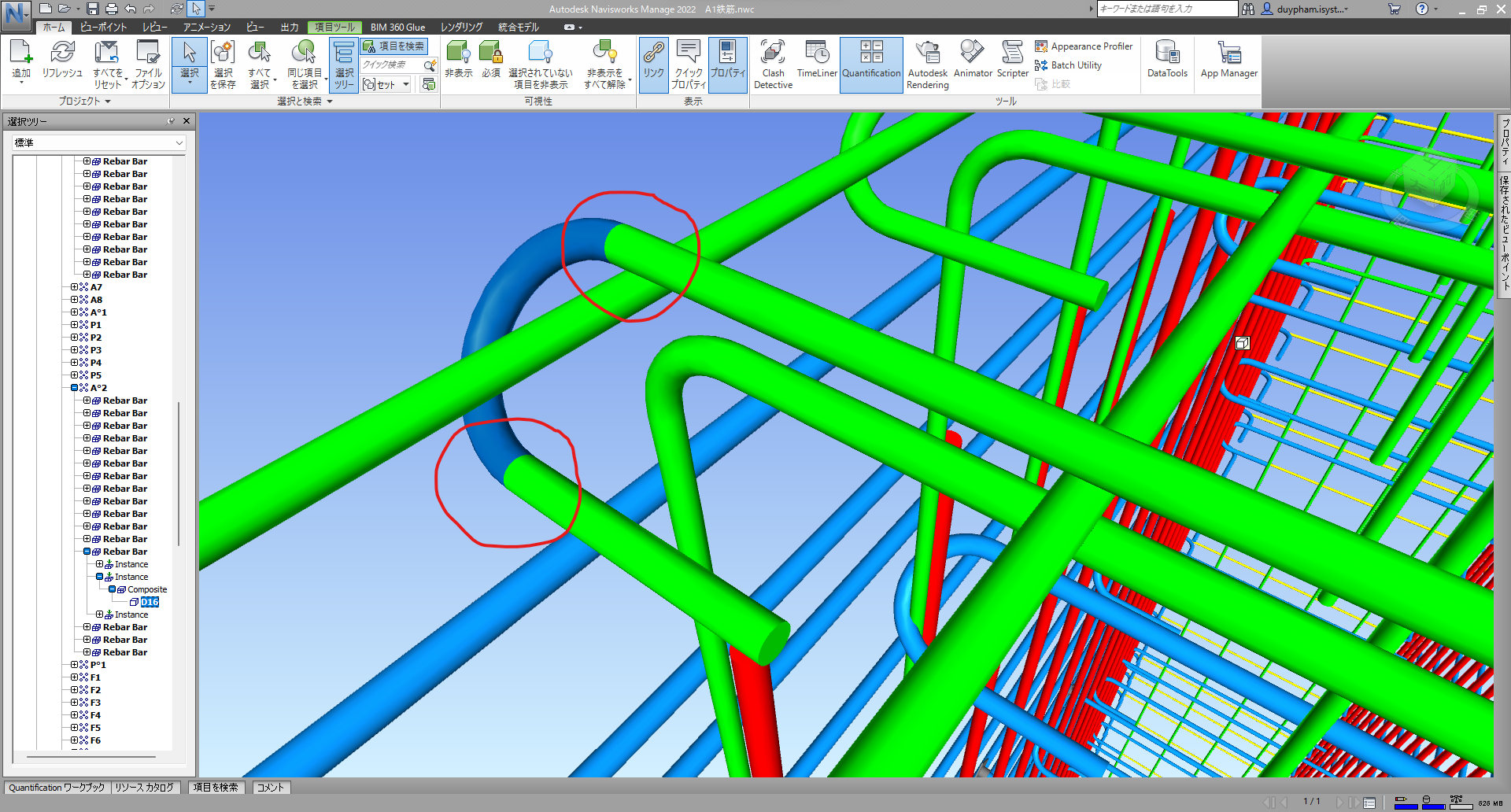This screenshot has width=1511, height=812.
Task: Click the keyword search input field
Action: pos(1165,9)
